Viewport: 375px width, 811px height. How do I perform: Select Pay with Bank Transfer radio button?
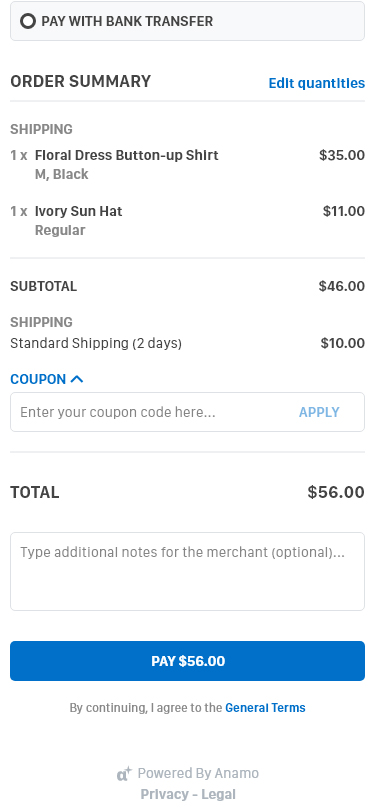click(x=28, y=21)
